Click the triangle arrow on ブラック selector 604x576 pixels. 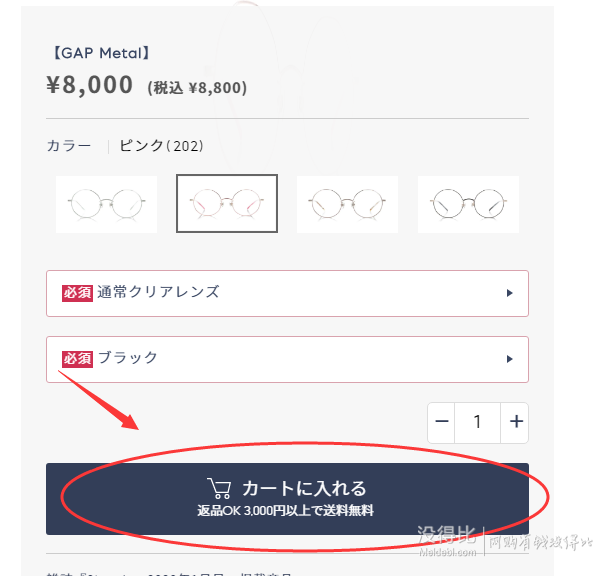(x=509, y=359)
